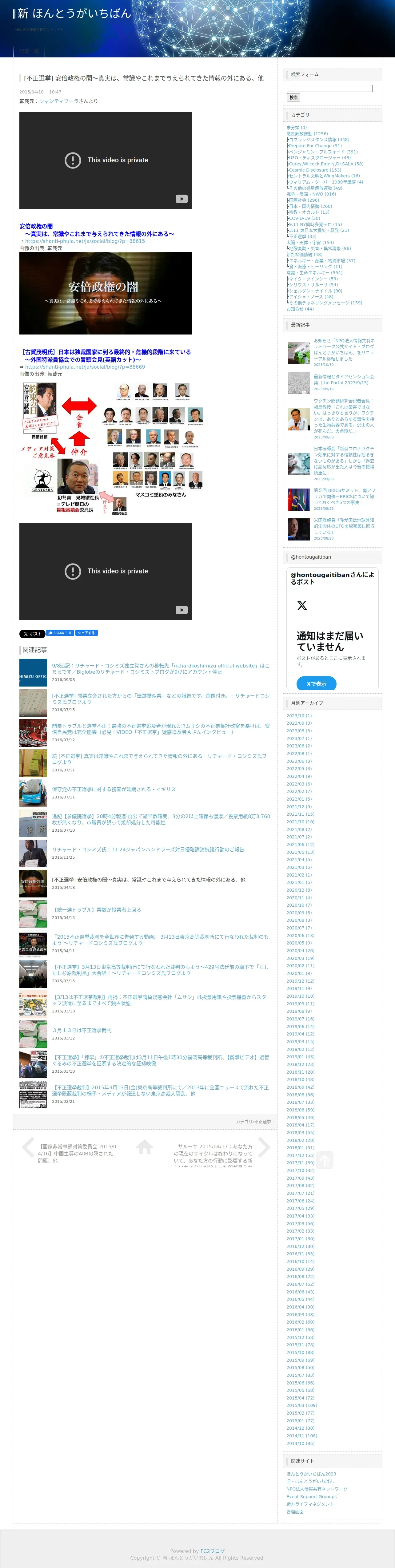
Task: Select category マイク・クインシー (59)
Action: point(313,279)
